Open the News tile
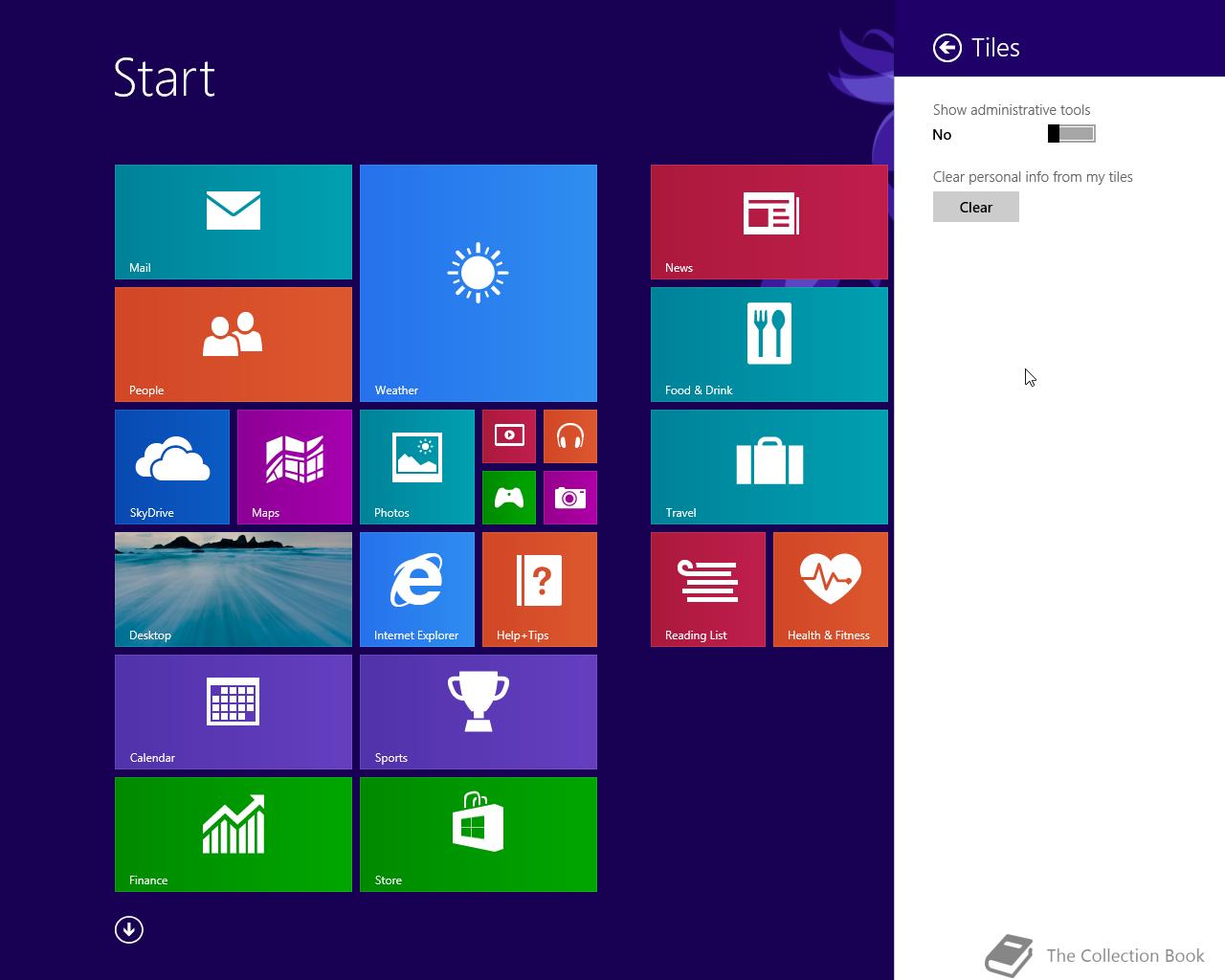 coord(769,222)
